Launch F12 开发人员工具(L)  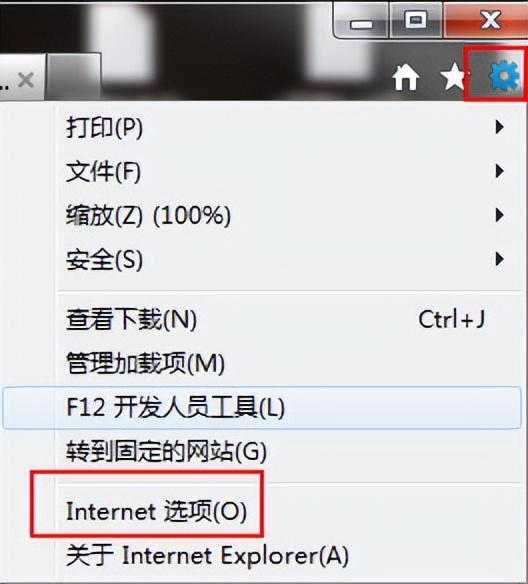[x=262, y=407]
